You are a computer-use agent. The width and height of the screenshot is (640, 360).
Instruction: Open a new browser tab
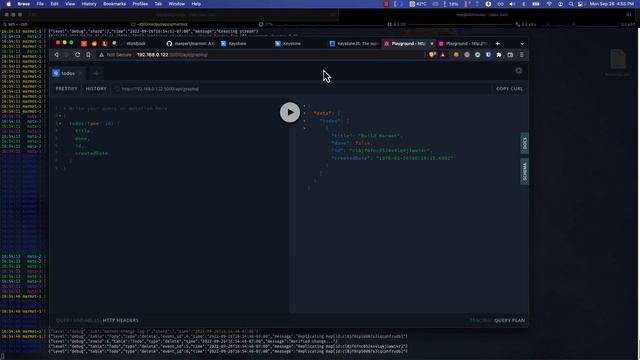pos(498,44)
